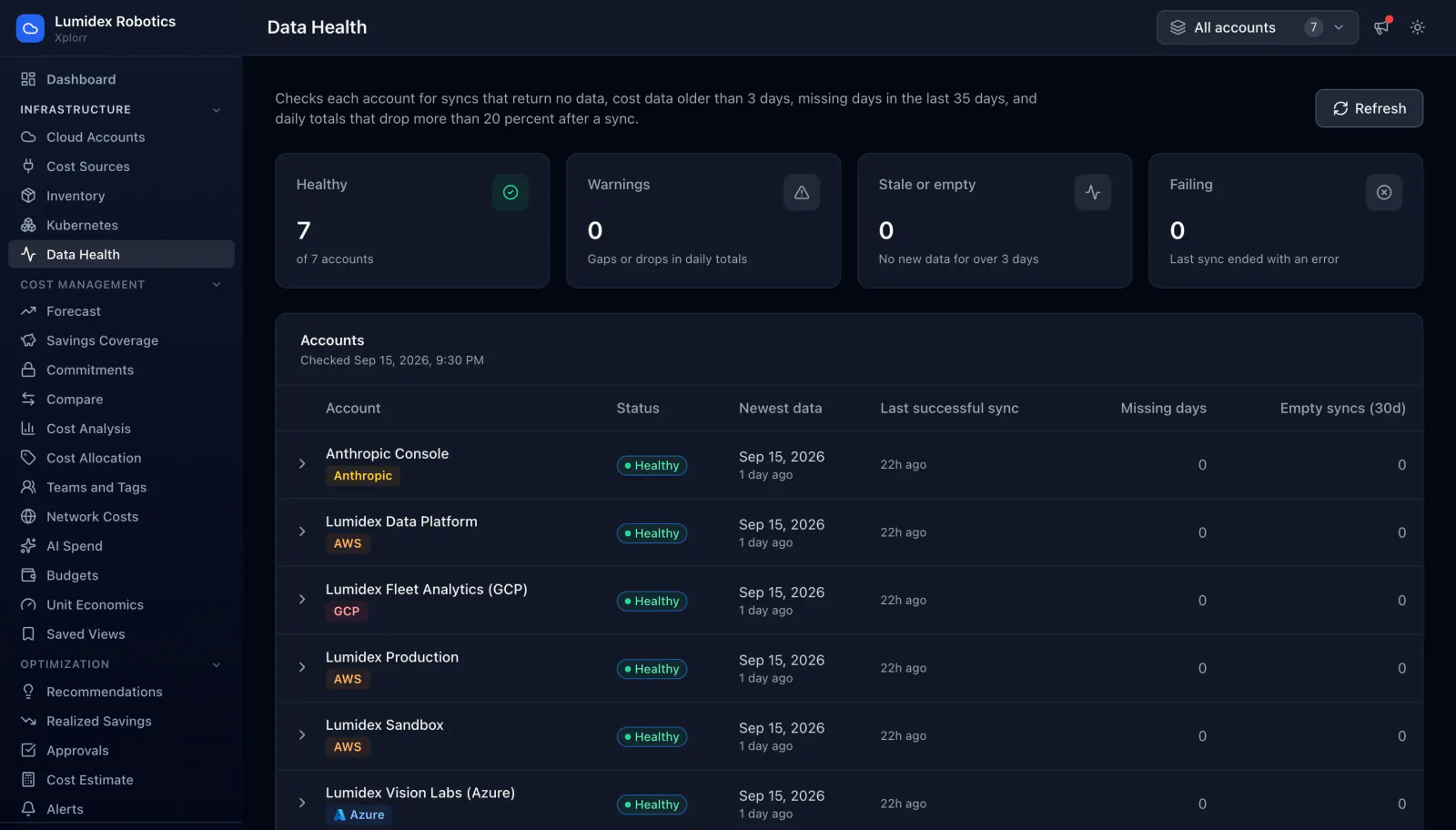The width and height of the screenshot is (1456, 830).
Task: Click the Lumidex Robotics cloud logo icon
Action: [x=30, y=28]
